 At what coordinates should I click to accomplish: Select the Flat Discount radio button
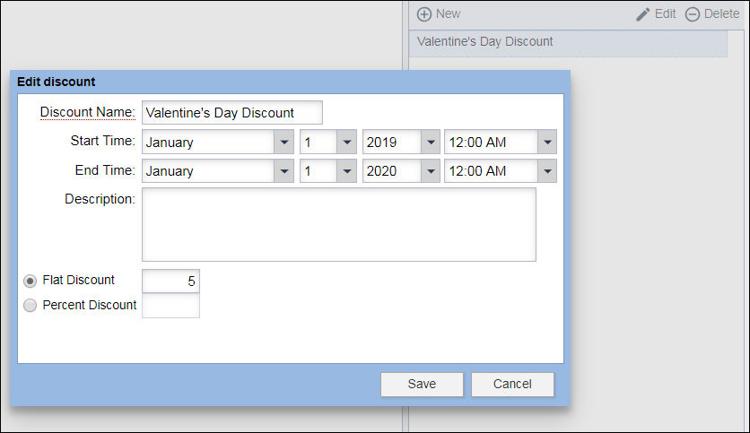pos(30,281)
